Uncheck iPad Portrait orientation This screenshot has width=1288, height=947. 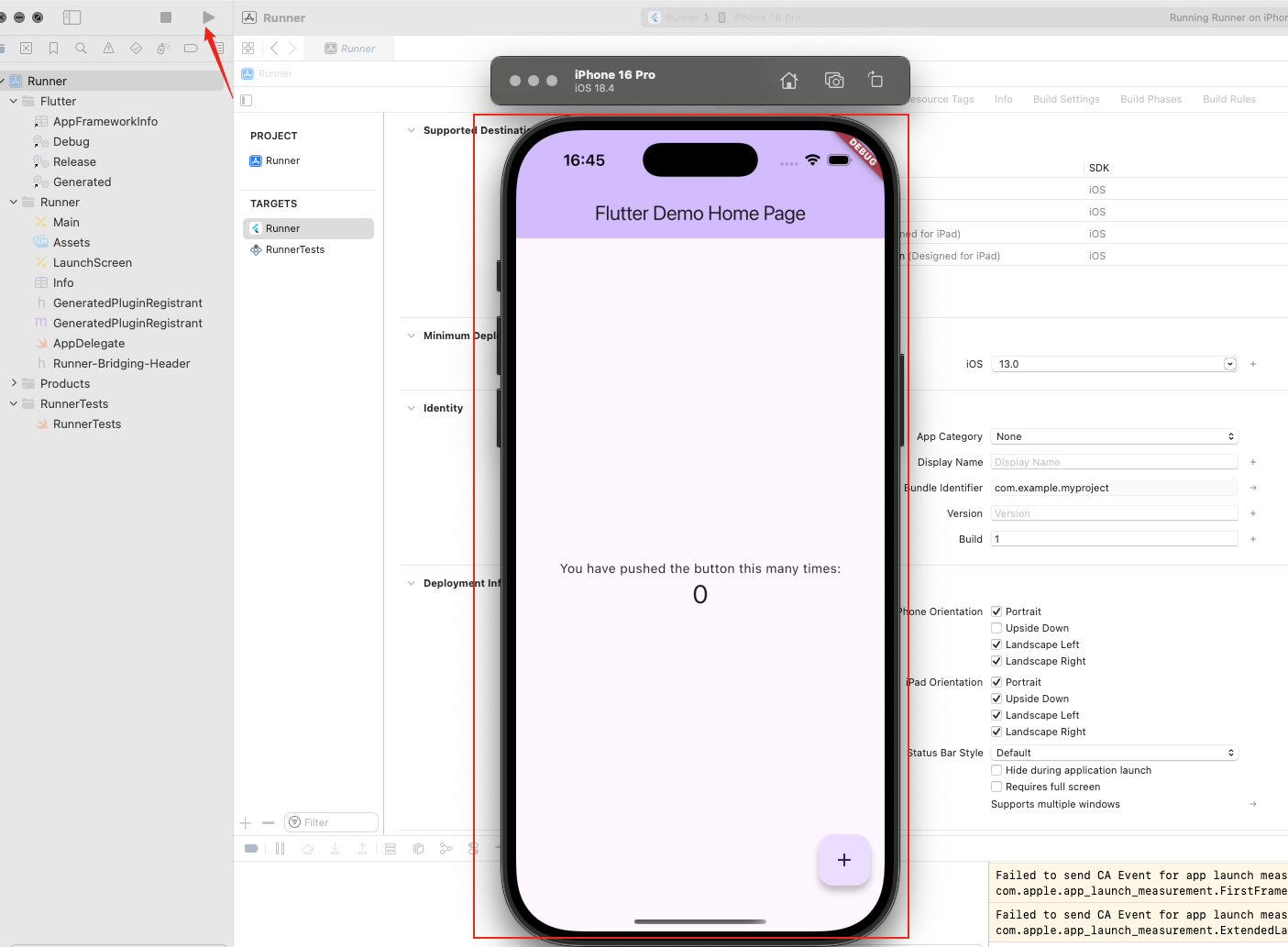click(996, 682)
